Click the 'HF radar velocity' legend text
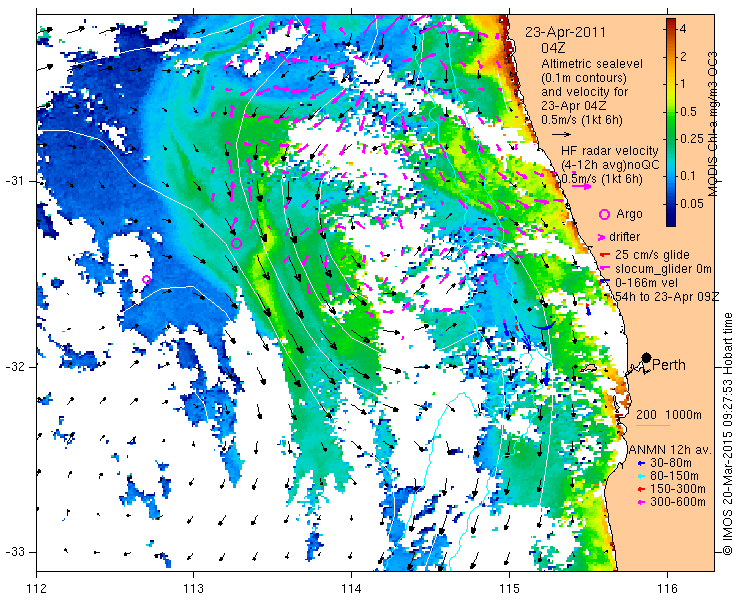 [610, 151]
